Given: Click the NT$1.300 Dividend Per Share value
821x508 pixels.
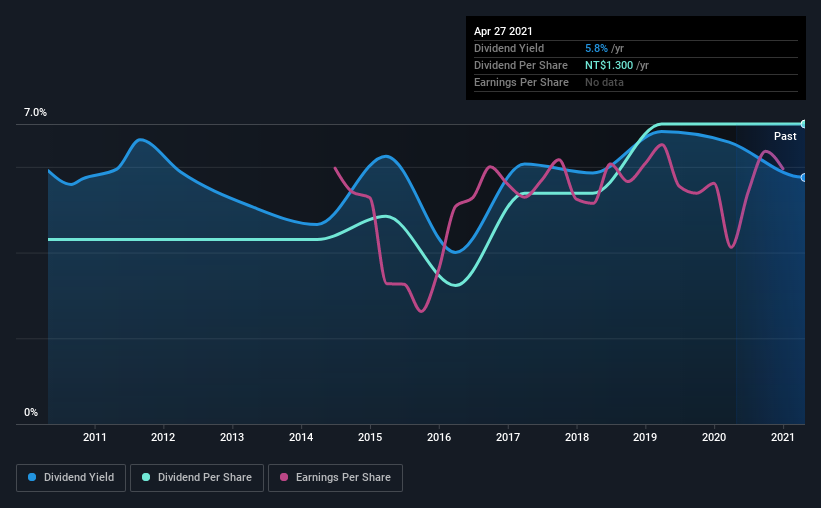Looking at the screenshot, I should tap(609, 65).
